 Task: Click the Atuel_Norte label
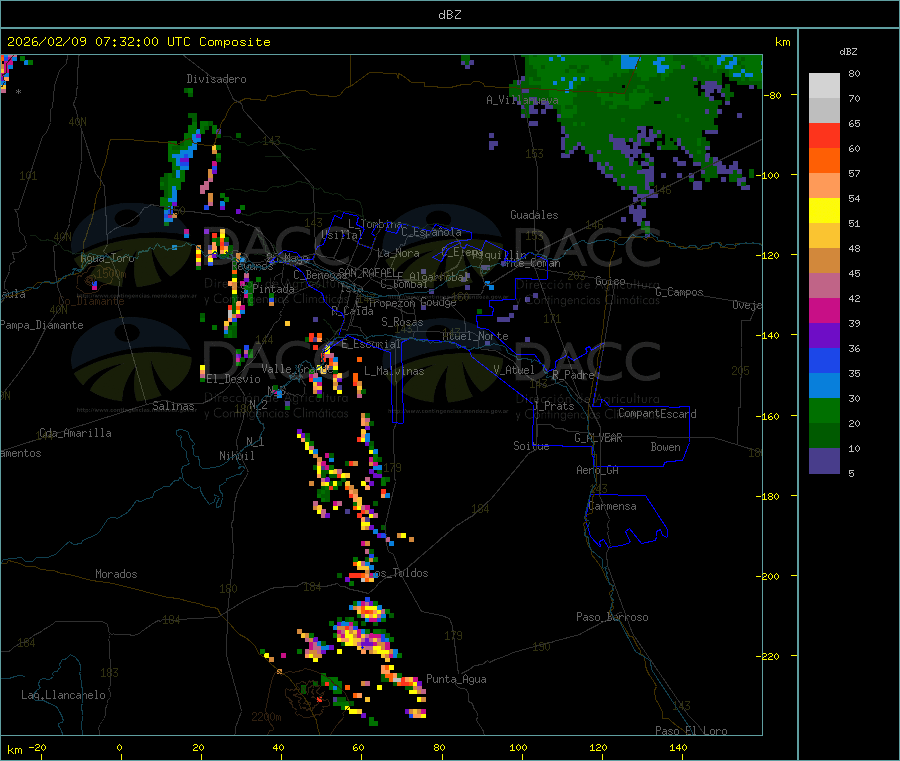pyautogui.click(x=475, y=336)
